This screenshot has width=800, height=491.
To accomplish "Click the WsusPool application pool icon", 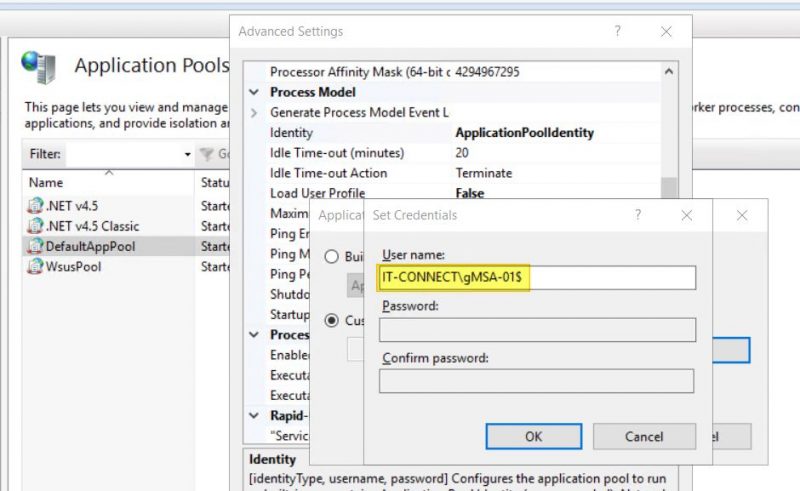I will tap(36, 267).
